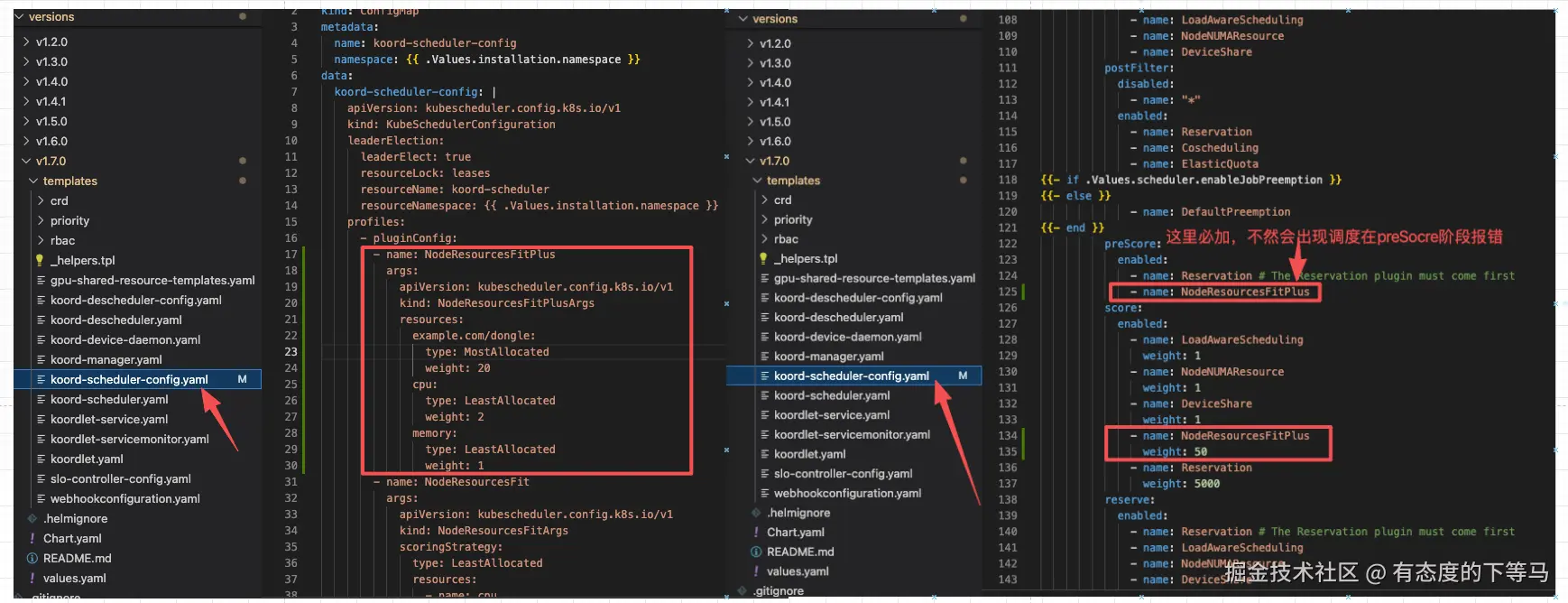
Task: Click 'weight: 5000' in right editor
Action: tap(1181, 484)
